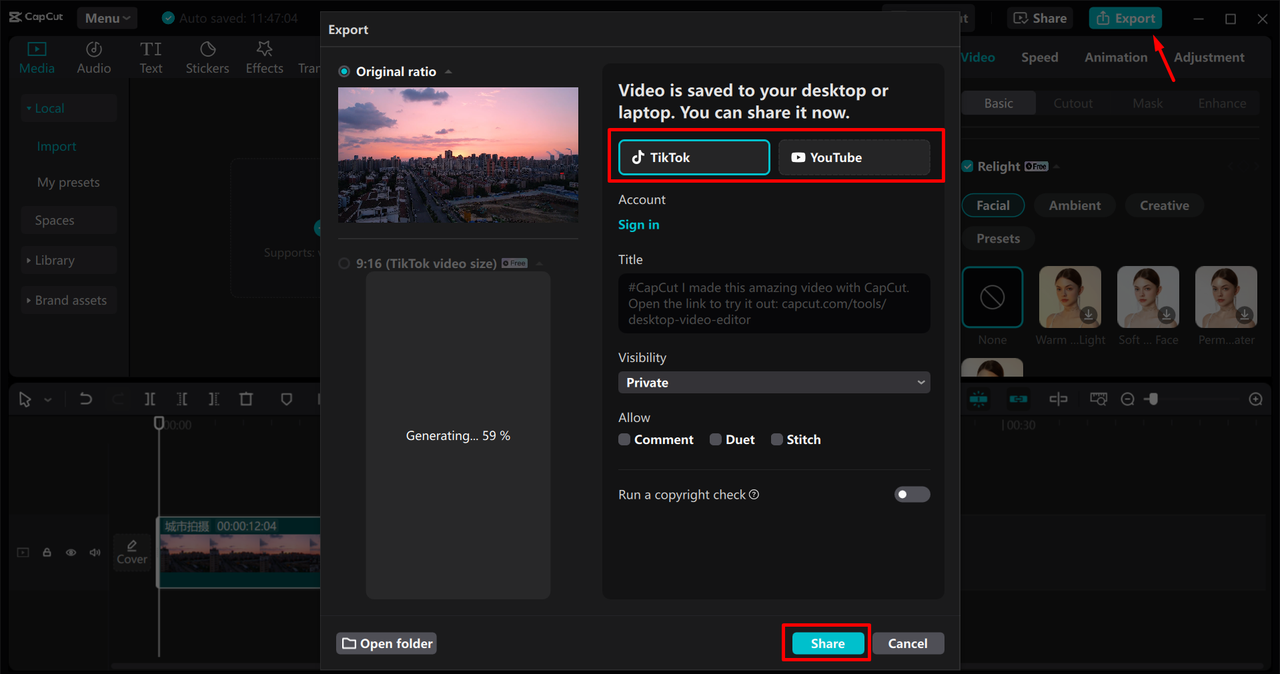The height and width of the screenshot is (674, 1280).
Task: Toggle the main track magnet icon
Action: point(978,399)
